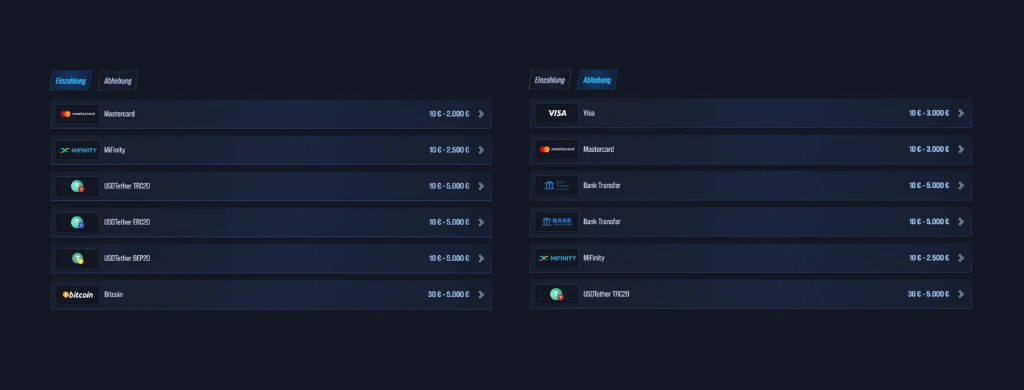The height and width of the screenshot is (390, 1024).
Task: Expand USDTether TRC20 30 € row chevron
Action: click(961, 294)
